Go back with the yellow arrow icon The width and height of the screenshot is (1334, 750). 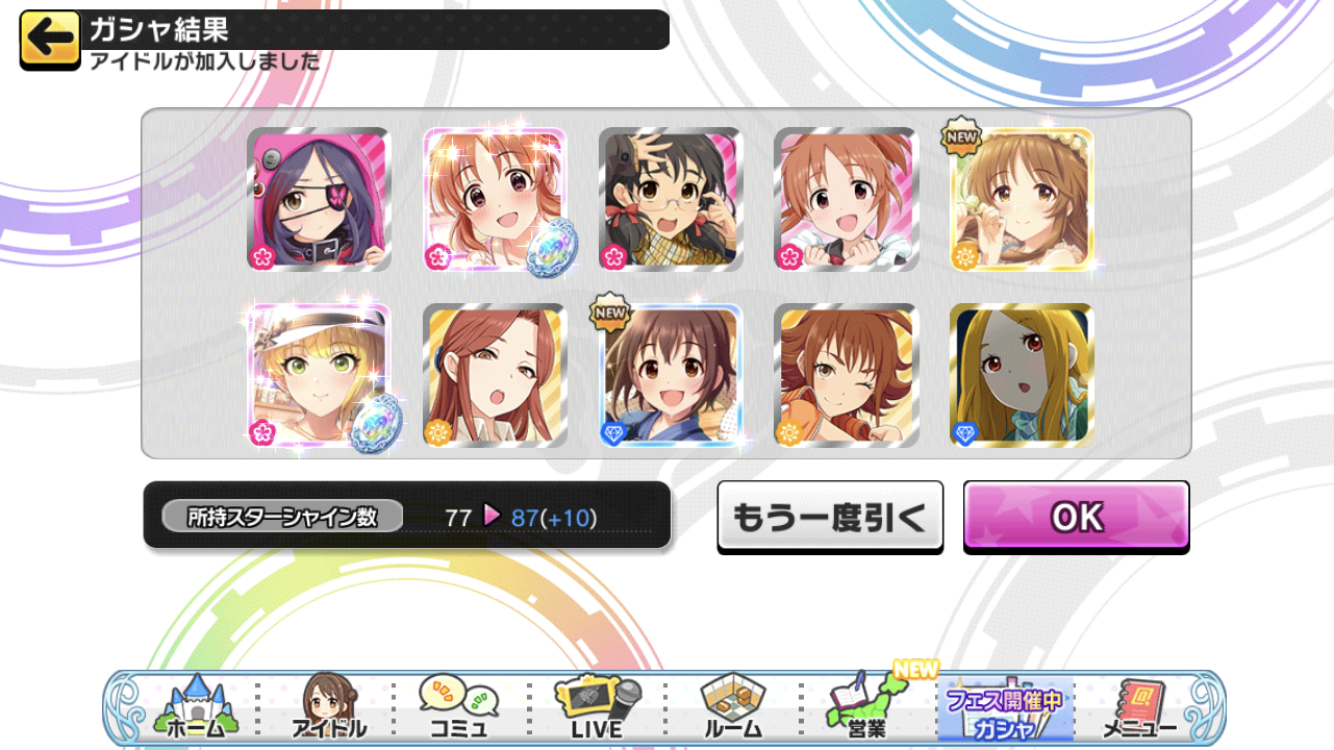point(49,40)
